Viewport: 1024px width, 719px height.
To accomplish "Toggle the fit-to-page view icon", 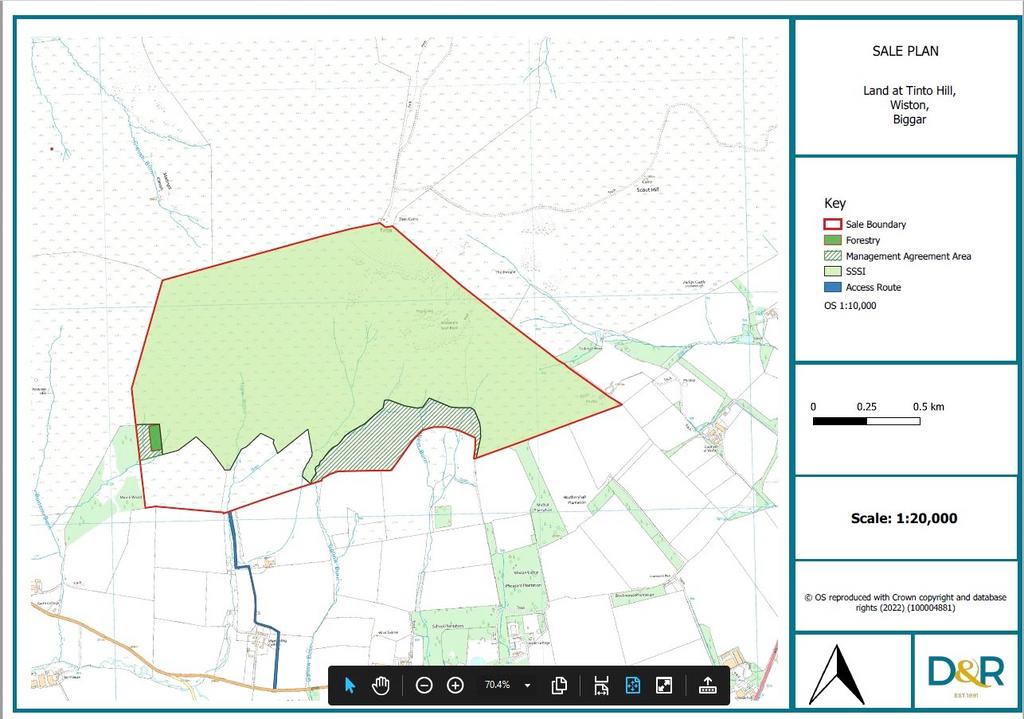I will pos(631,685).
